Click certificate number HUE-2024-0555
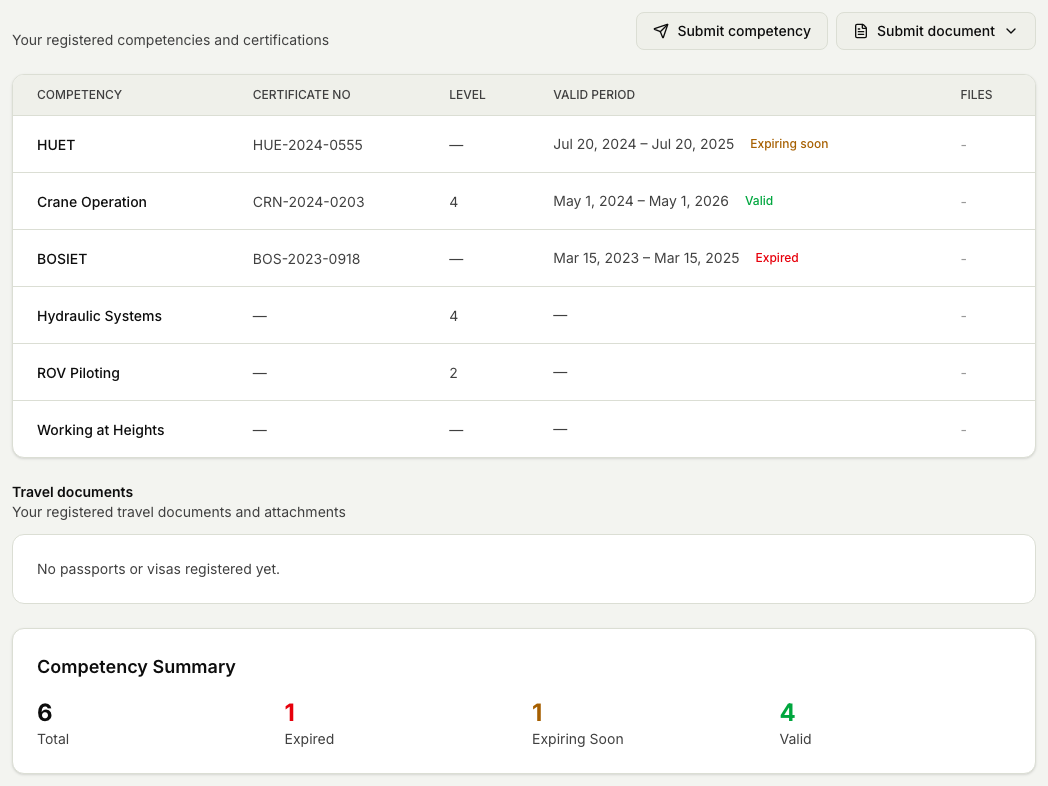Image resolution: width=1048 pixels, height=786 pixels. click(x=307, y=145)
